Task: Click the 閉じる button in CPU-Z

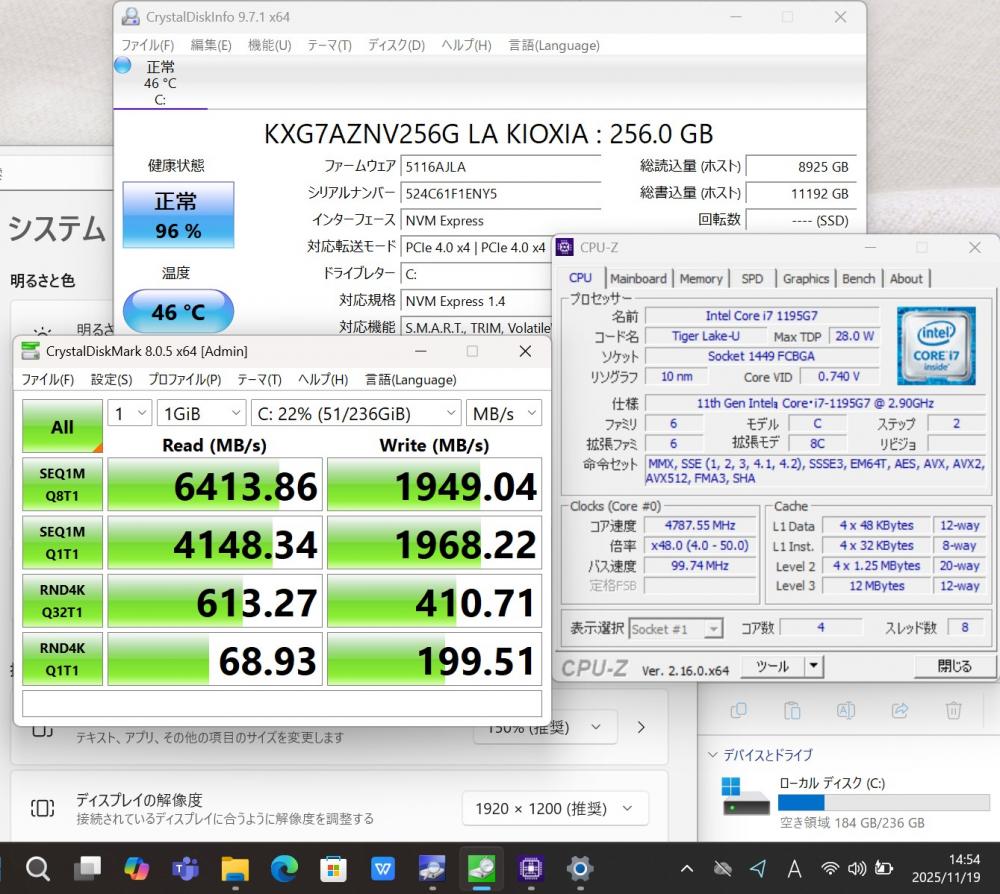Action: [x=954, y=666]
